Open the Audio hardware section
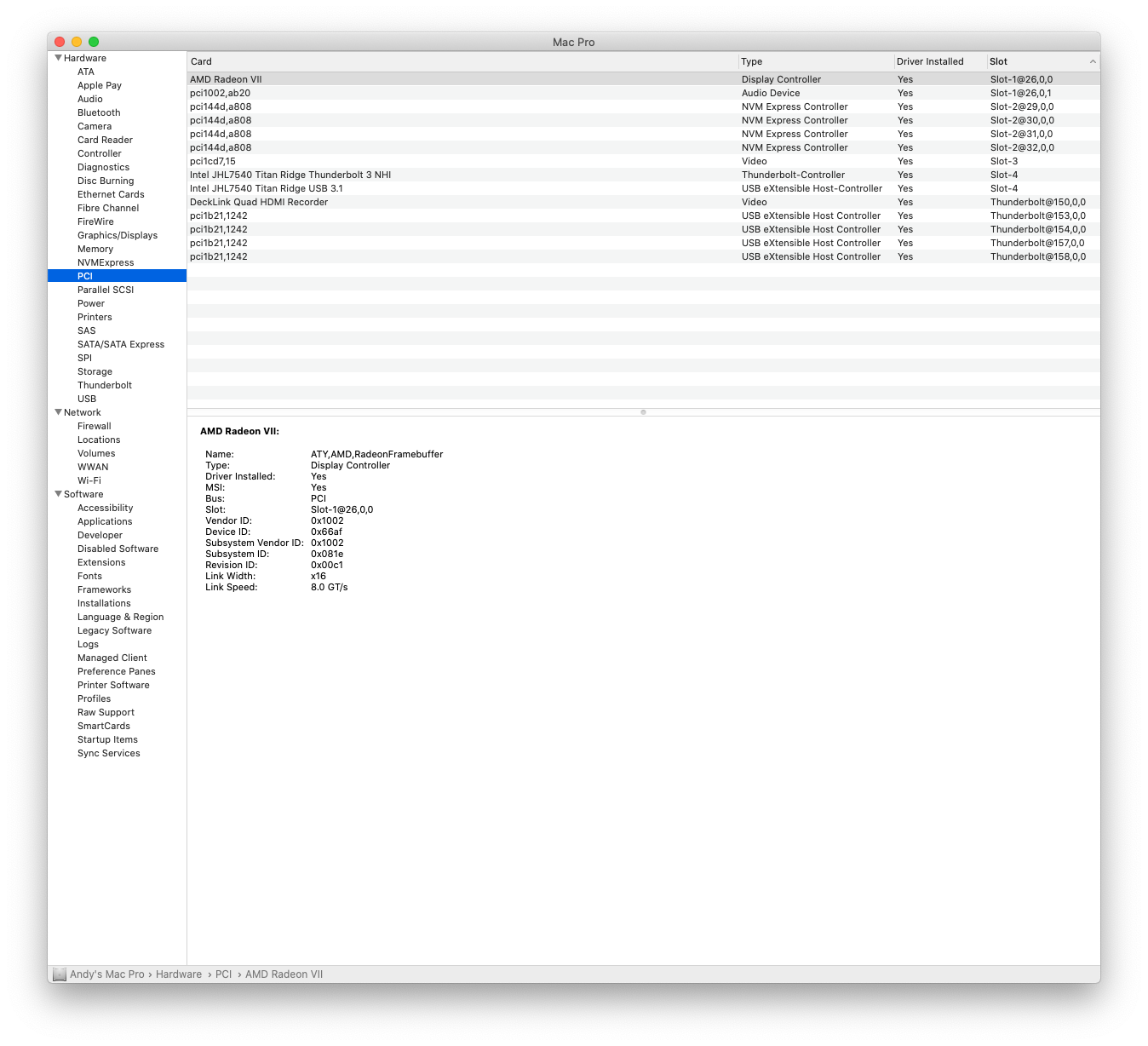 (x=90, y=99)
